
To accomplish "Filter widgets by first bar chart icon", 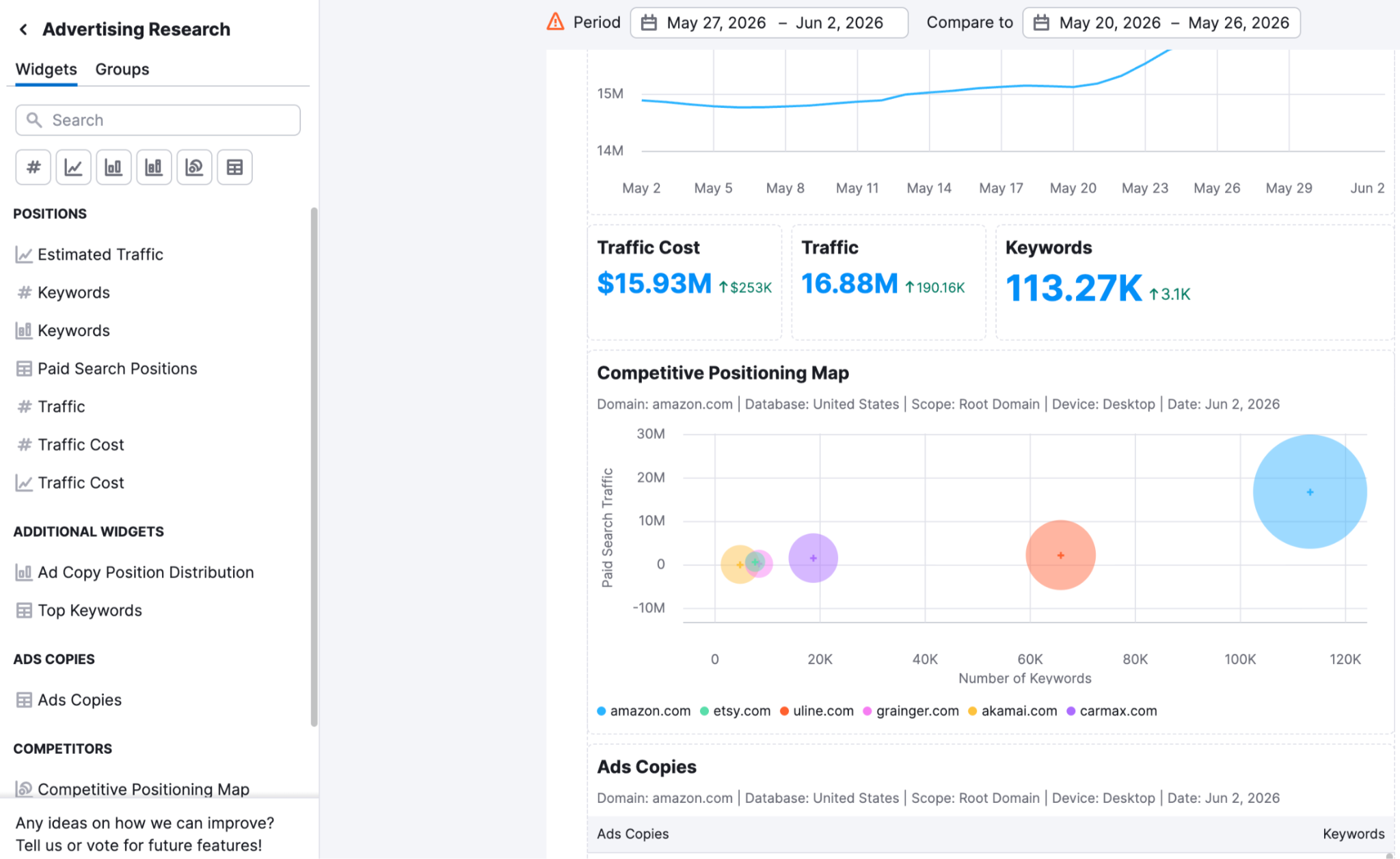I will pos(113,167).
